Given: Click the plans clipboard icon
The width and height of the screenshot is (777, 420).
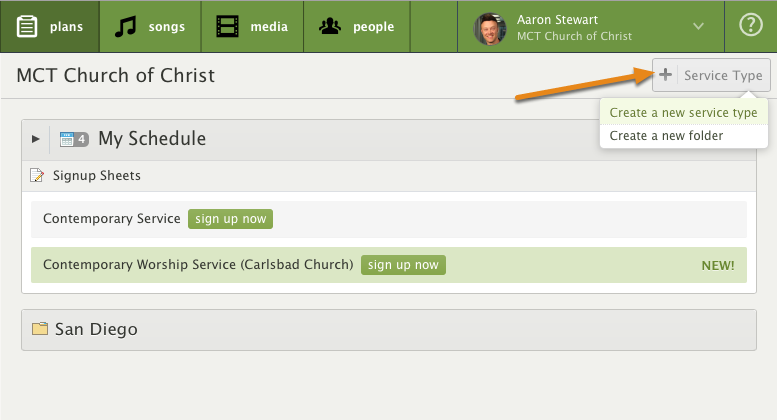Looking at the screenshot, I should (27, 26).
